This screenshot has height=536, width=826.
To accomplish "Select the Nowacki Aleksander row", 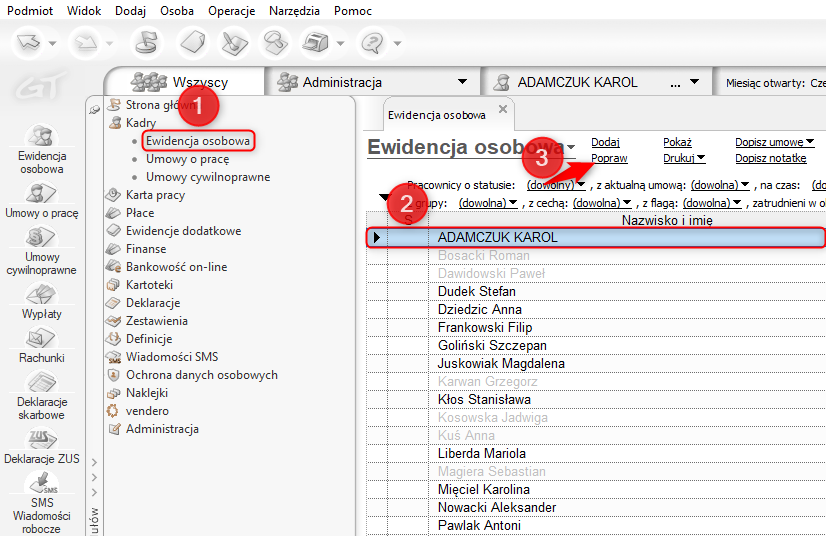I will point(596,508).
